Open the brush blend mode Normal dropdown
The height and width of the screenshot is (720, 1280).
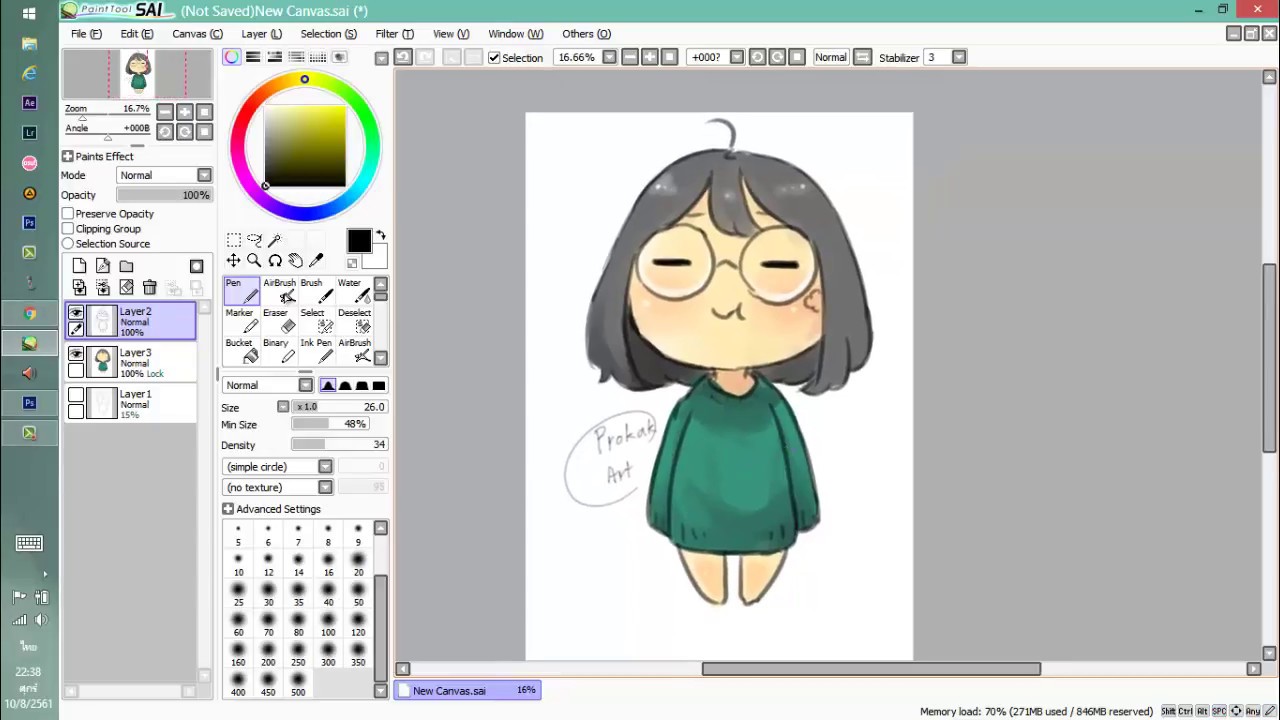click(268, 385)
